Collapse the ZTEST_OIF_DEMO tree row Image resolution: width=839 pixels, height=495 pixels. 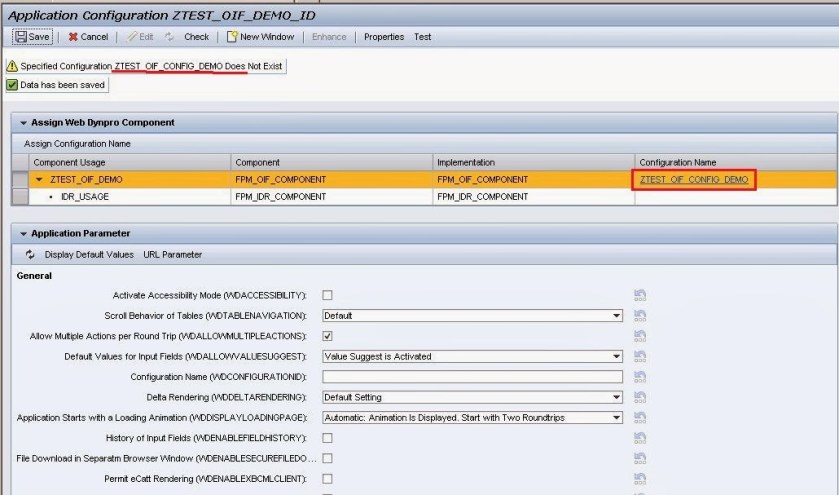tap(39, 180)
